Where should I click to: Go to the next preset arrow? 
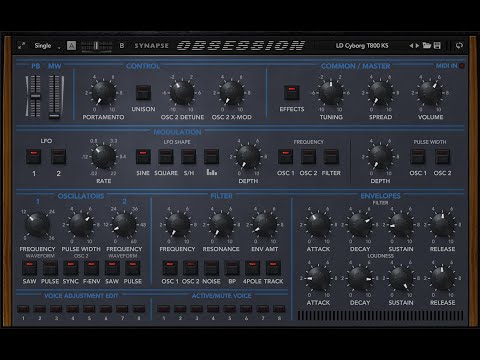coord(417,46)
